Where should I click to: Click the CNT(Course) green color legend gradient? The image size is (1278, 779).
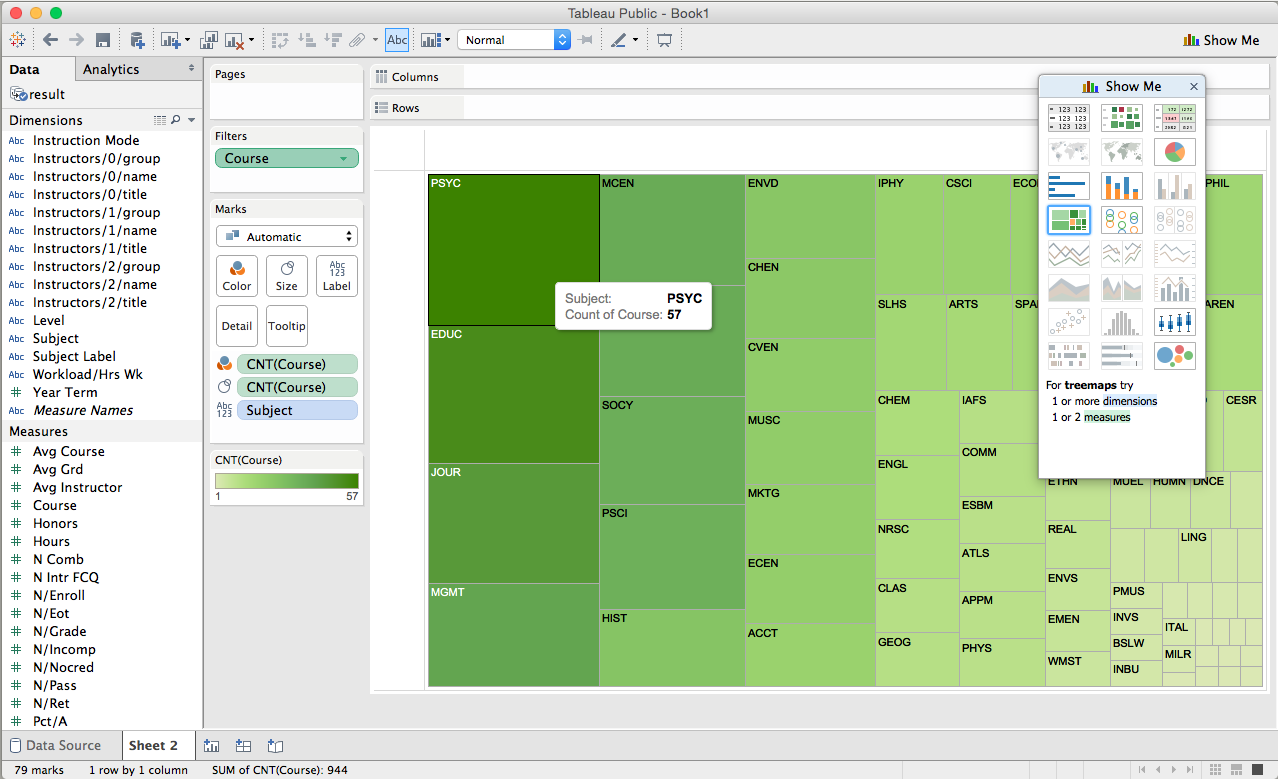[x=287, y=481]
